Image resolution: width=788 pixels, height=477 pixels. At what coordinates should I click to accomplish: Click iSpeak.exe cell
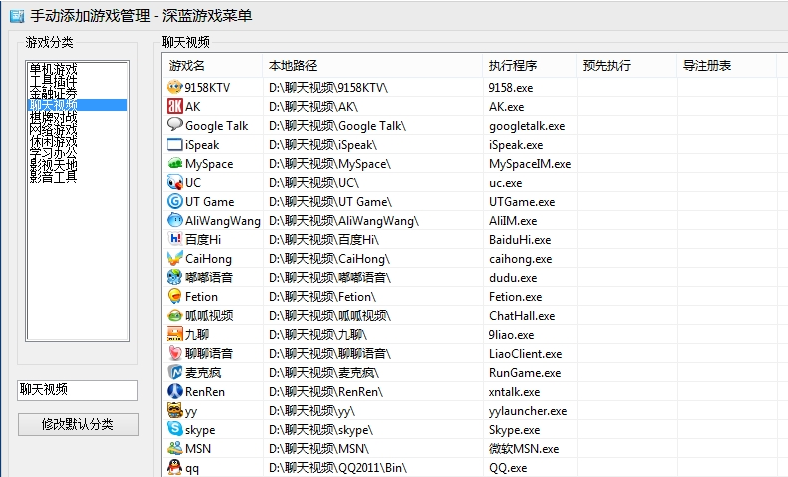516,145
